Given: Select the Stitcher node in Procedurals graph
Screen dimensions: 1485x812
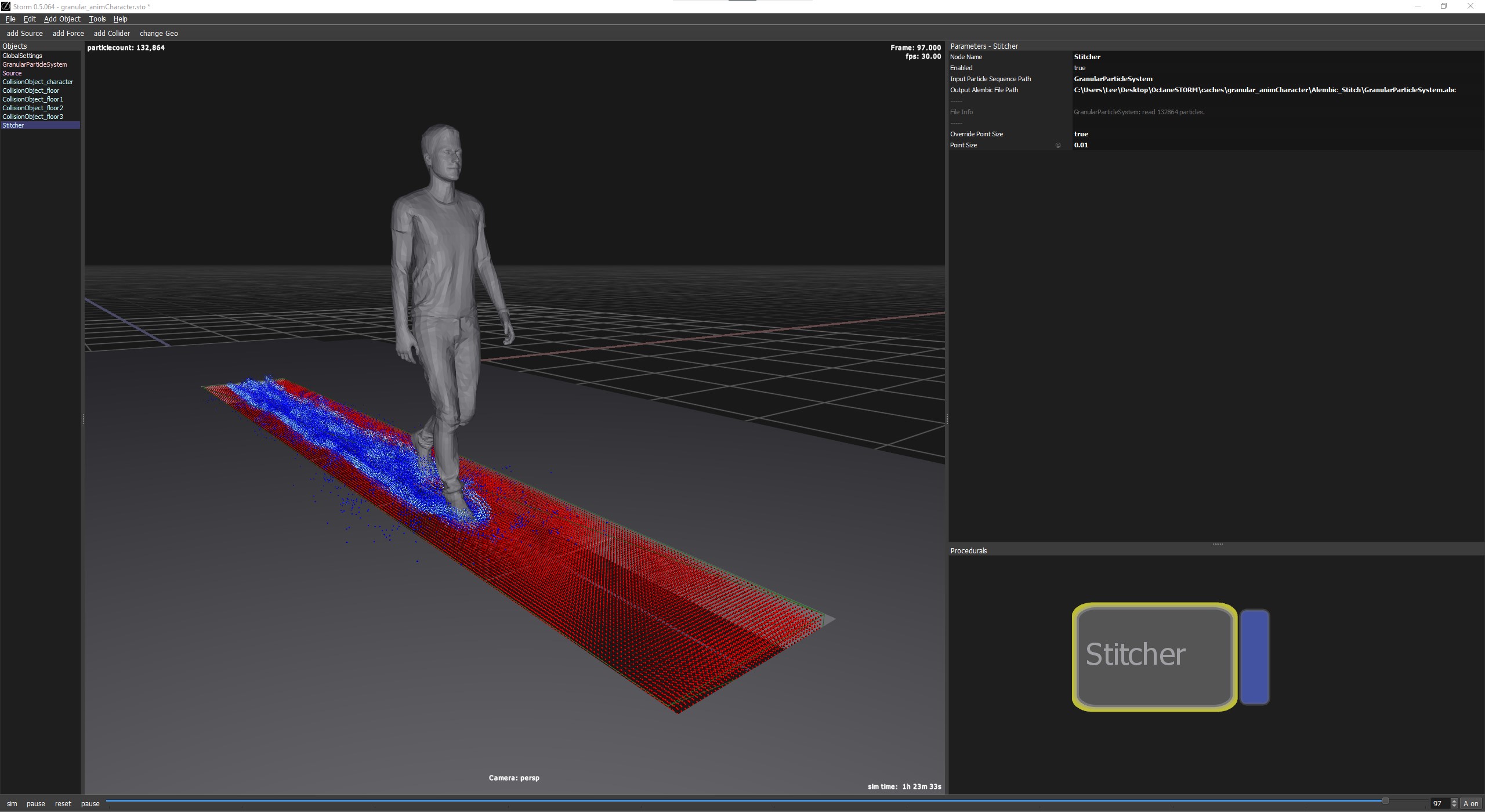Looking at the screenshot, I should pyautogui.click(x=1154, y=657).
